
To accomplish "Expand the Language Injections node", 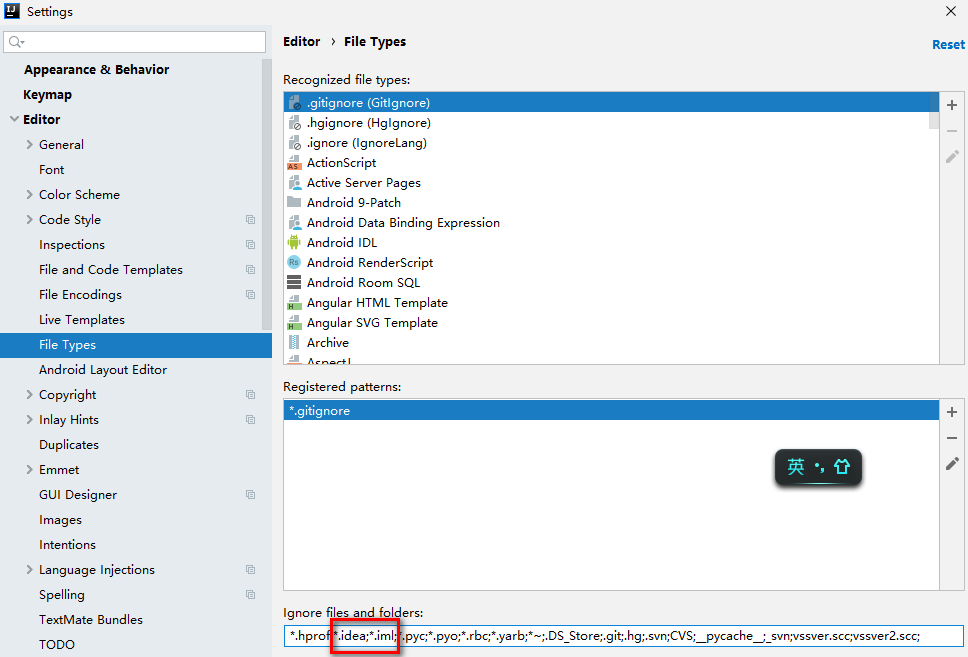I will (x=29, y=570).
